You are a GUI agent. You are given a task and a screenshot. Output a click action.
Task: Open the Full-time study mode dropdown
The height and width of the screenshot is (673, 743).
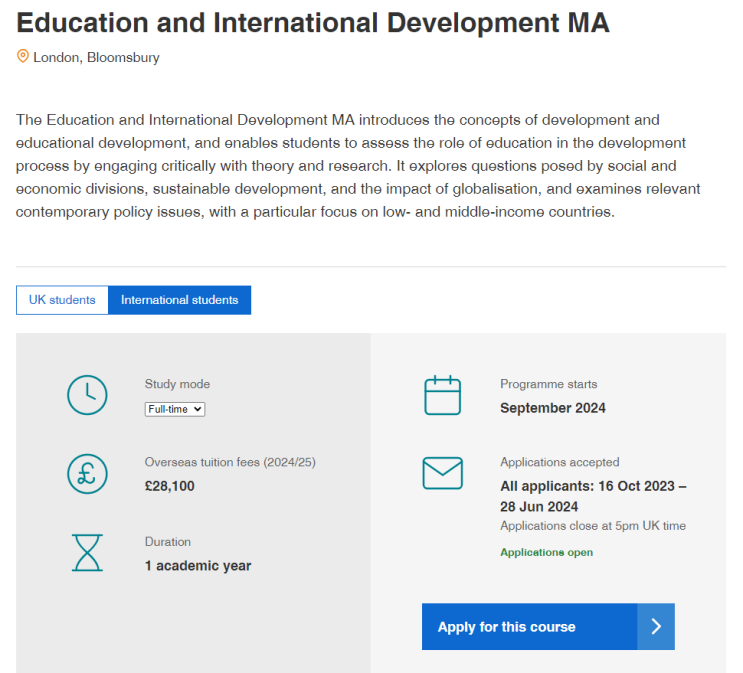pos(175,409)
